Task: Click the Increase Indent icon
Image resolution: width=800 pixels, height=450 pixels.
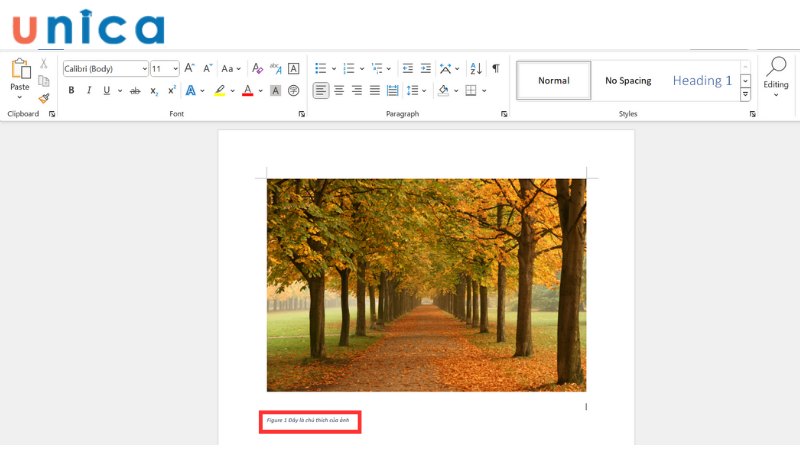Action: [x=425, y=69]
